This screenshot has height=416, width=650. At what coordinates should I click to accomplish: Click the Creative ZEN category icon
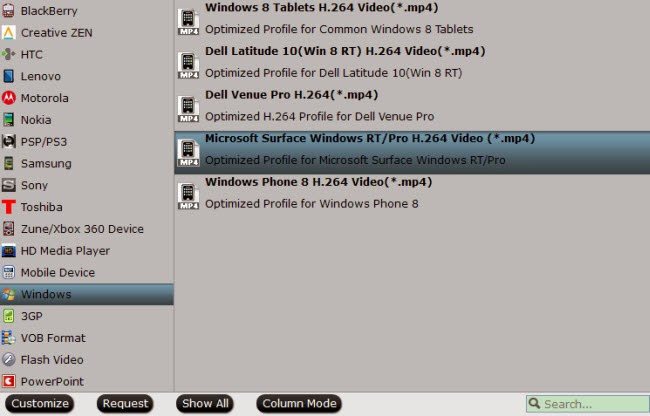[8, 32]
